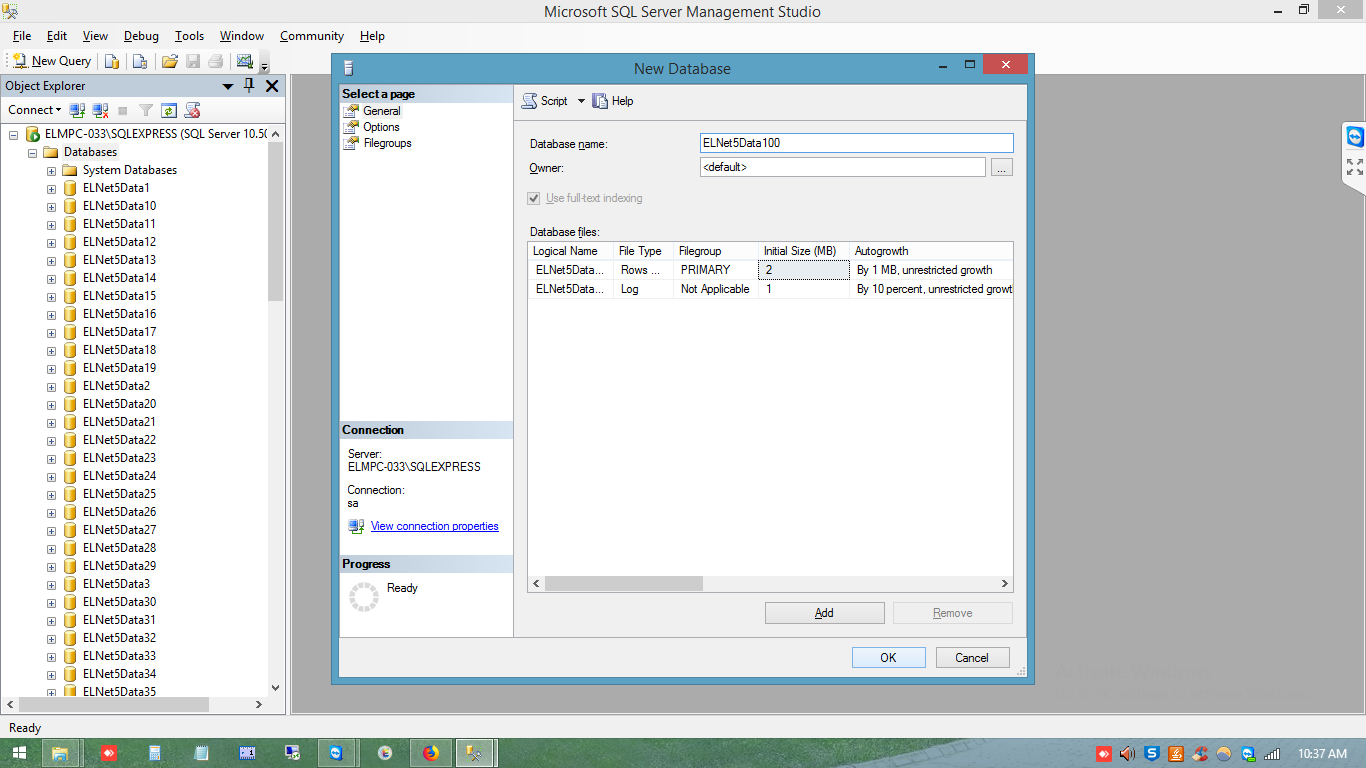Click the Log file type cell
The width and height of the screenshot is (1366, 768).
(x=642, y=289)
